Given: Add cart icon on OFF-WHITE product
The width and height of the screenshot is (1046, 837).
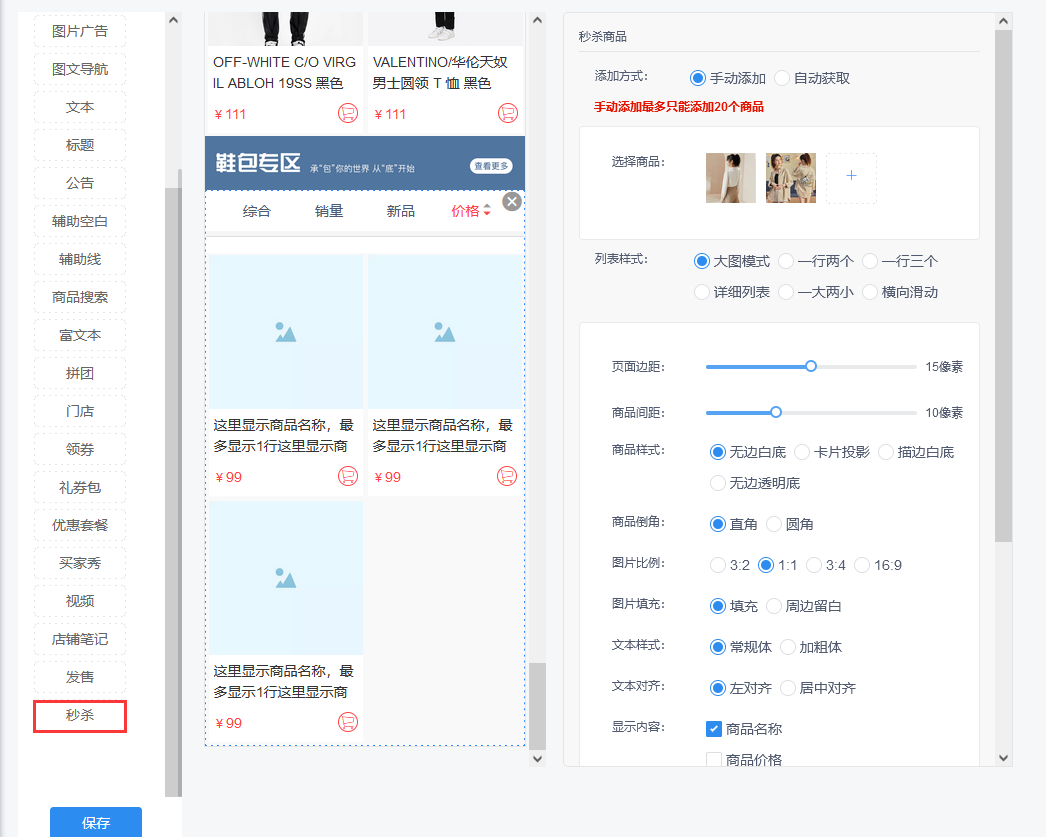Looking at the screenshot, I should coord(348,113).
